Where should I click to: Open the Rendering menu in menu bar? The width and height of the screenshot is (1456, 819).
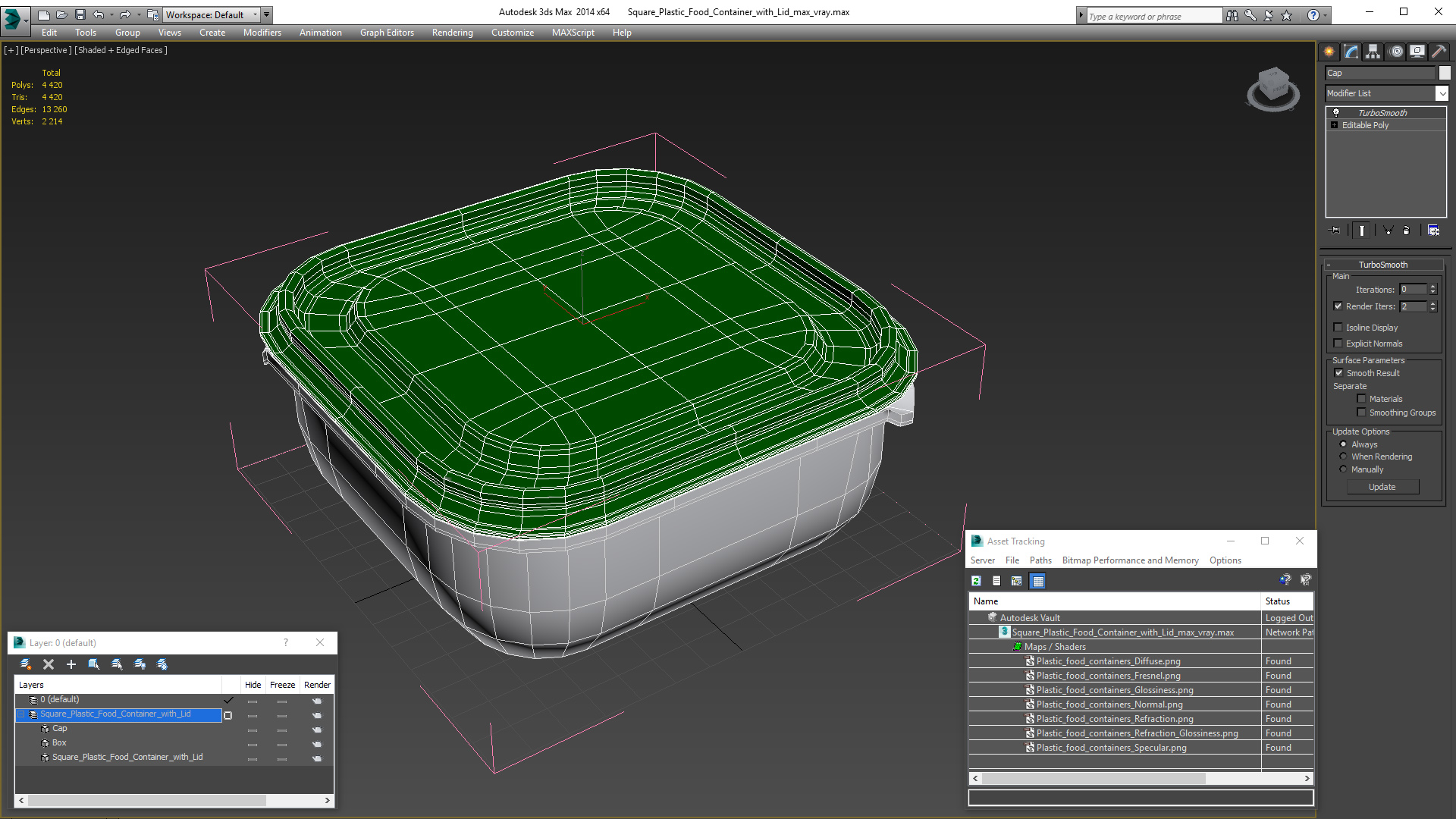452,32
